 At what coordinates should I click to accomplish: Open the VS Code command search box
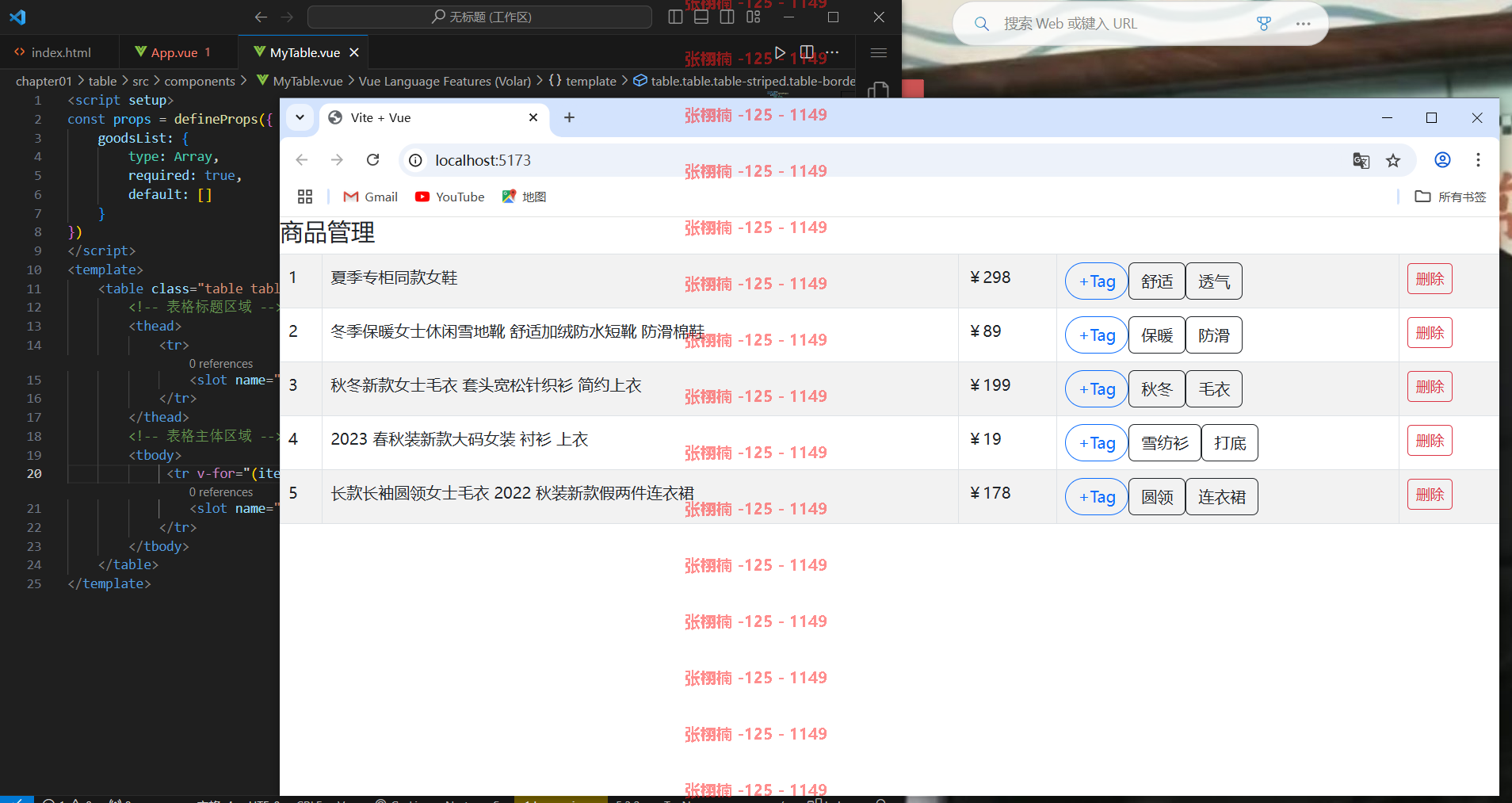pyautogui.click(x=479, y=17)
